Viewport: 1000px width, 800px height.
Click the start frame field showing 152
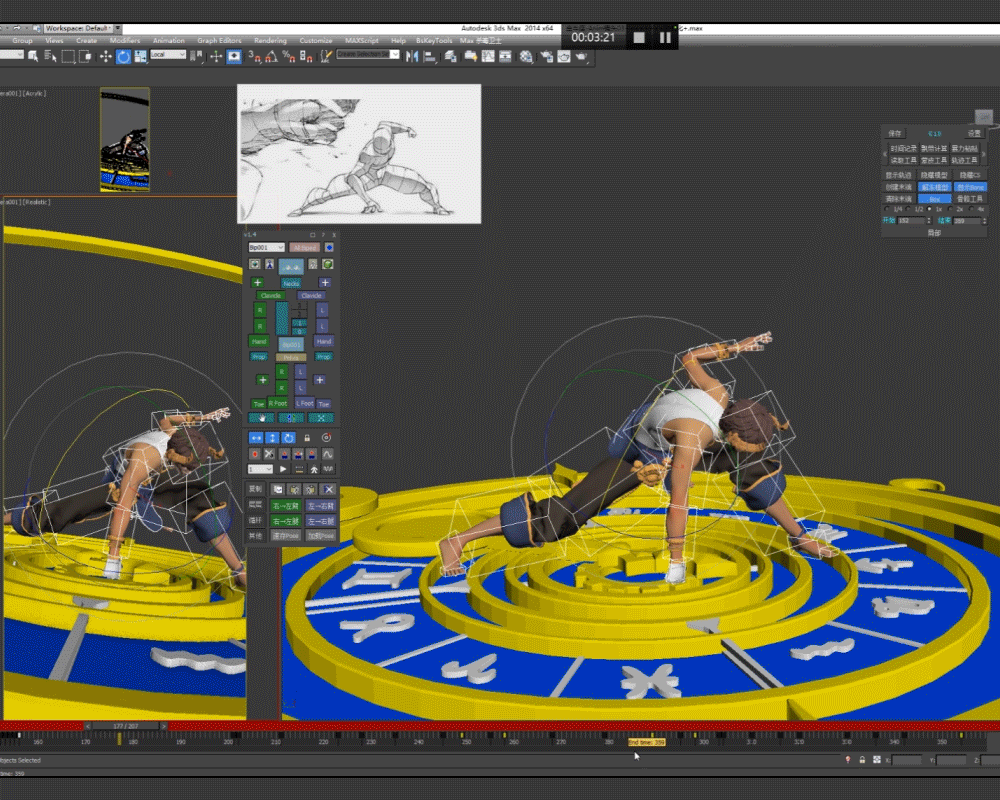click(911, 221)
